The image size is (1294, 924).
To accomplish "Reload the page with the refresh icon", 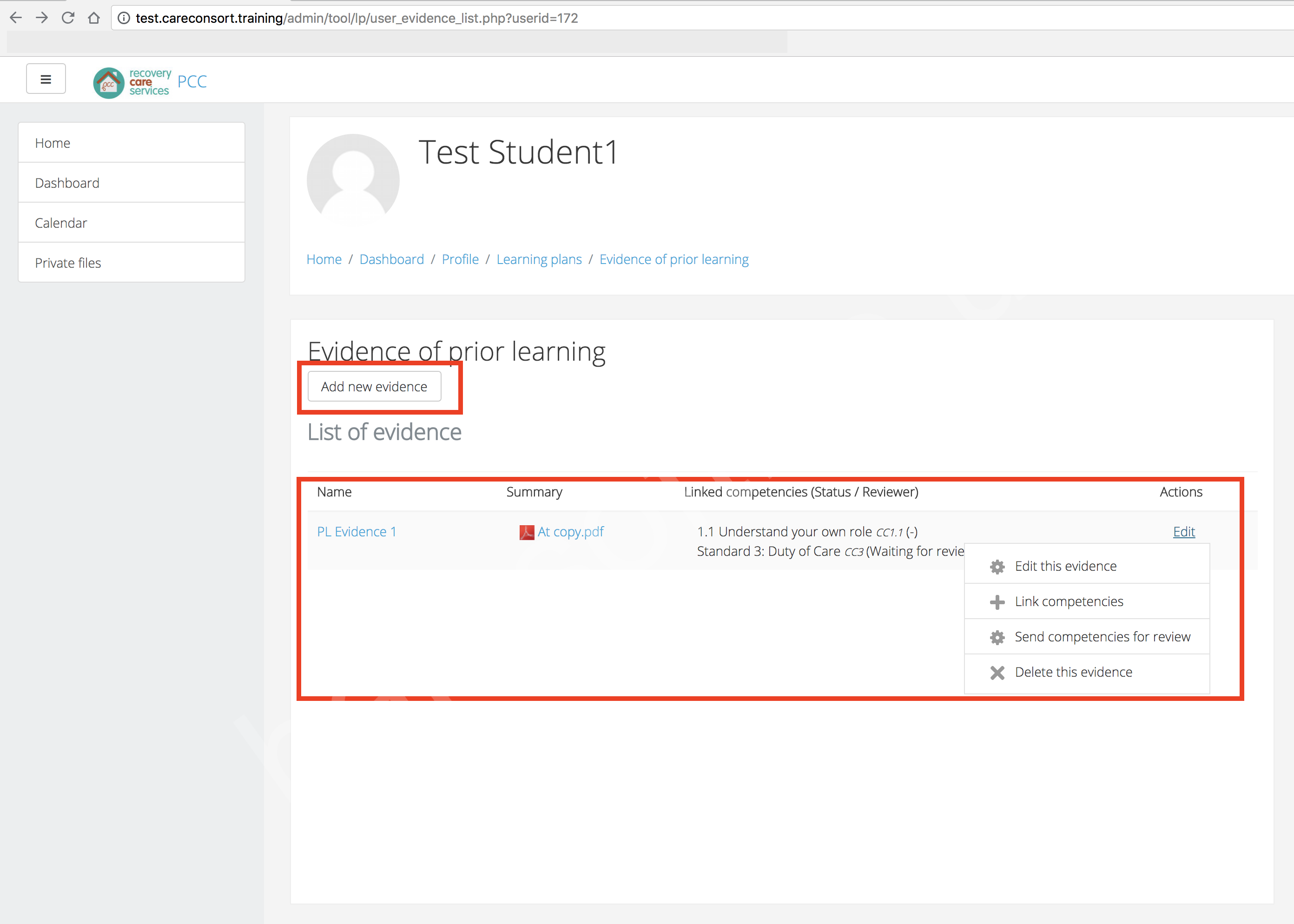I will pyautogui.click(x=68, y=18).
